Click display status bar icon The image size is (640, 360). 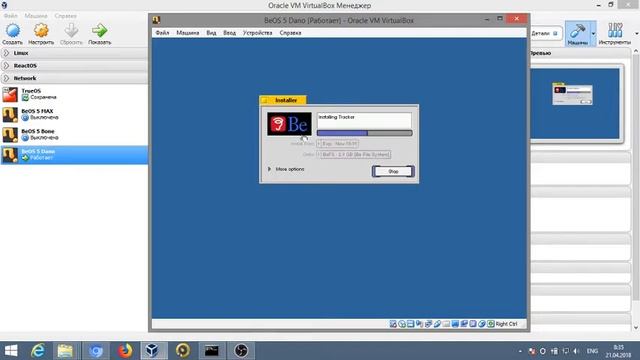[x=455, y=324]
